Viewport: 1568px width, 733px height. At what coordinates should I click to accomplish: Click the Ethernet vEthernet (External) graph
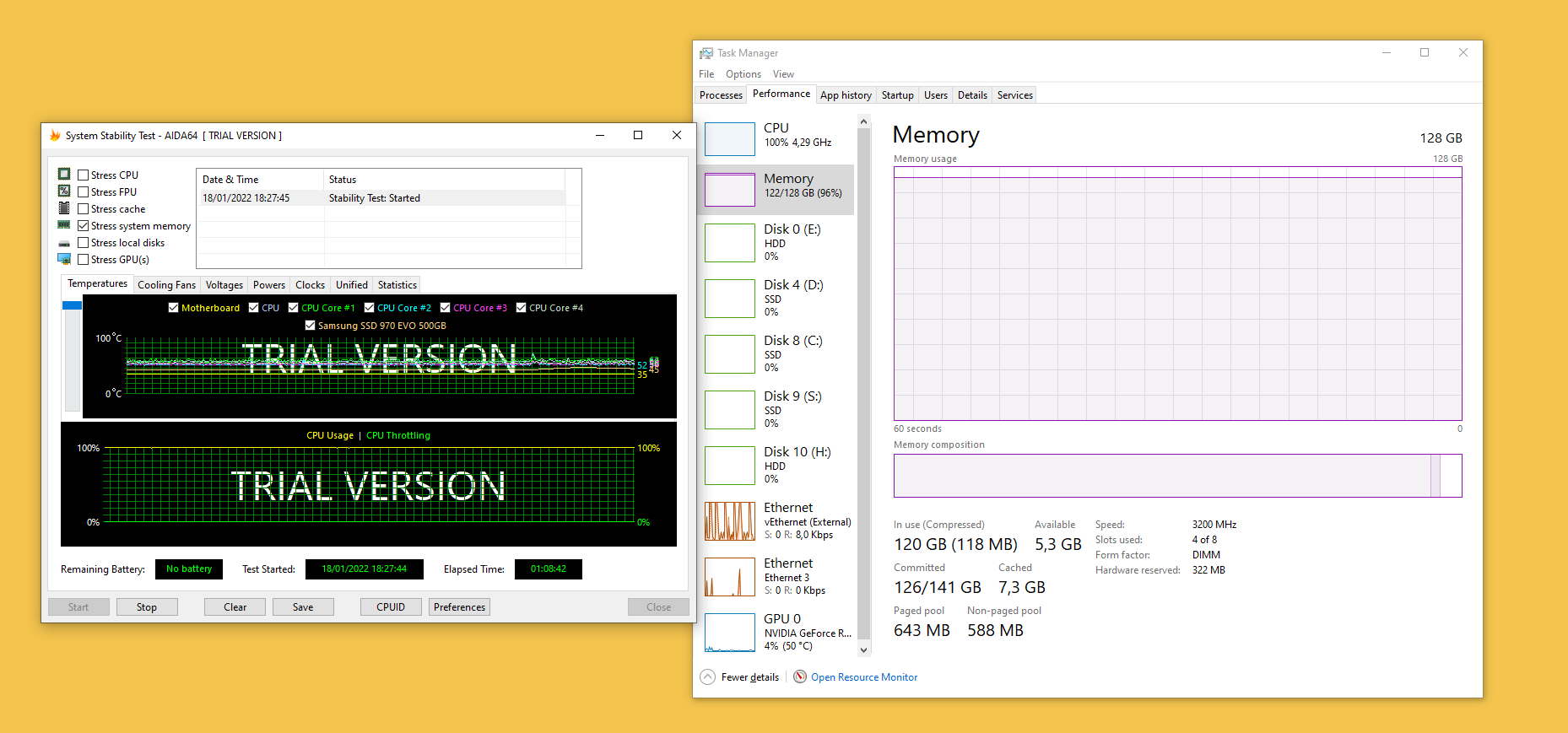[x=729, y=521]
